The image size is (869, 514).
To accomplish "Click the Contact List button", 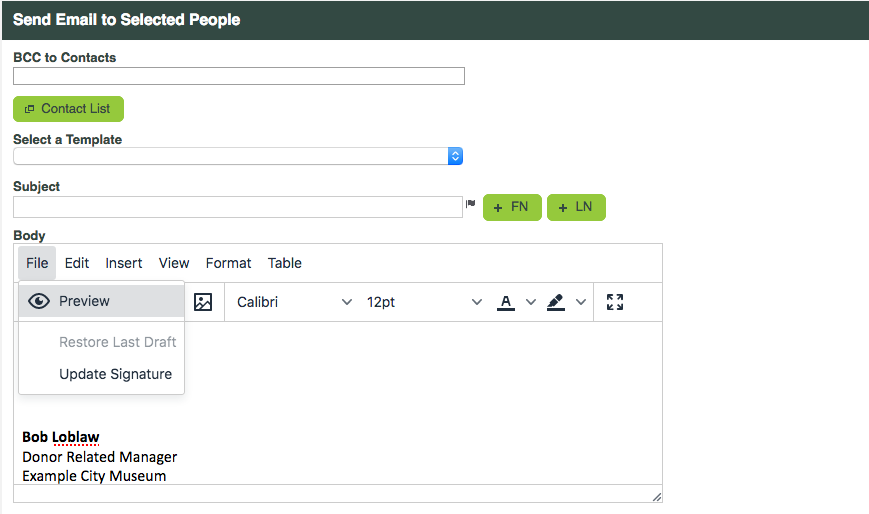I will click(68, 109).
